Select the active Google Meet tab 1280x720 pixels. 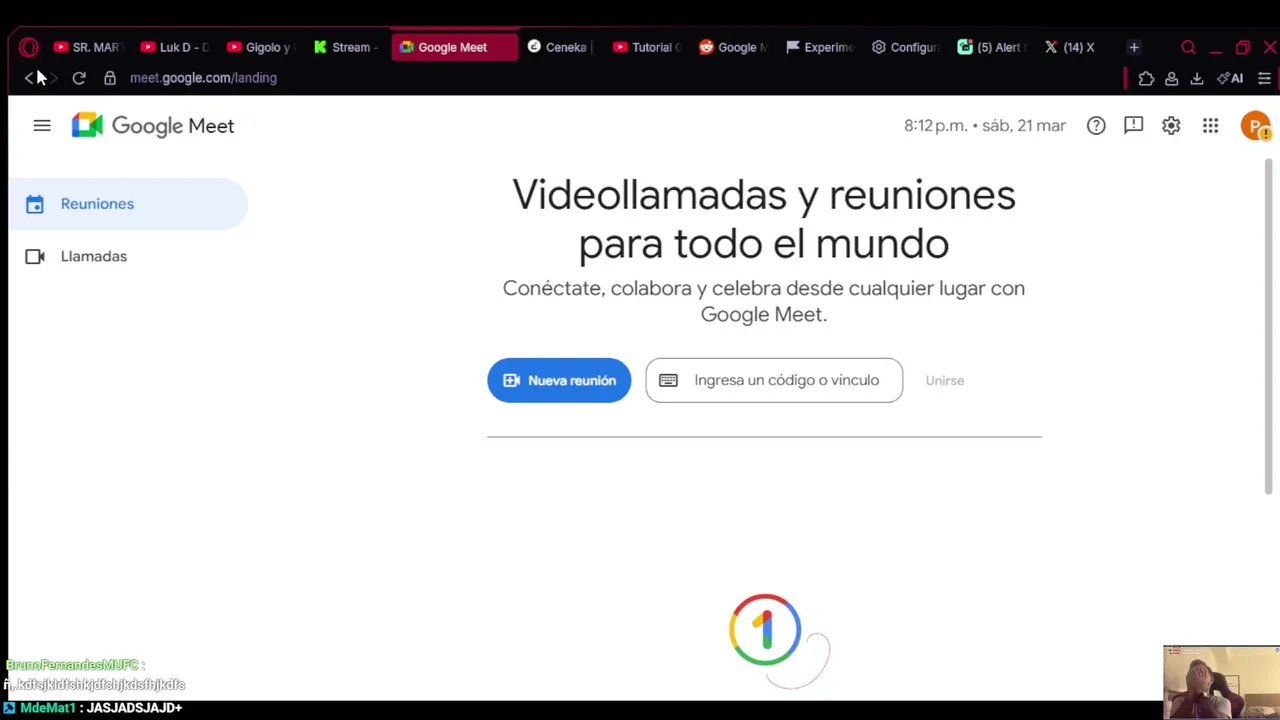[x=455, y=47]
